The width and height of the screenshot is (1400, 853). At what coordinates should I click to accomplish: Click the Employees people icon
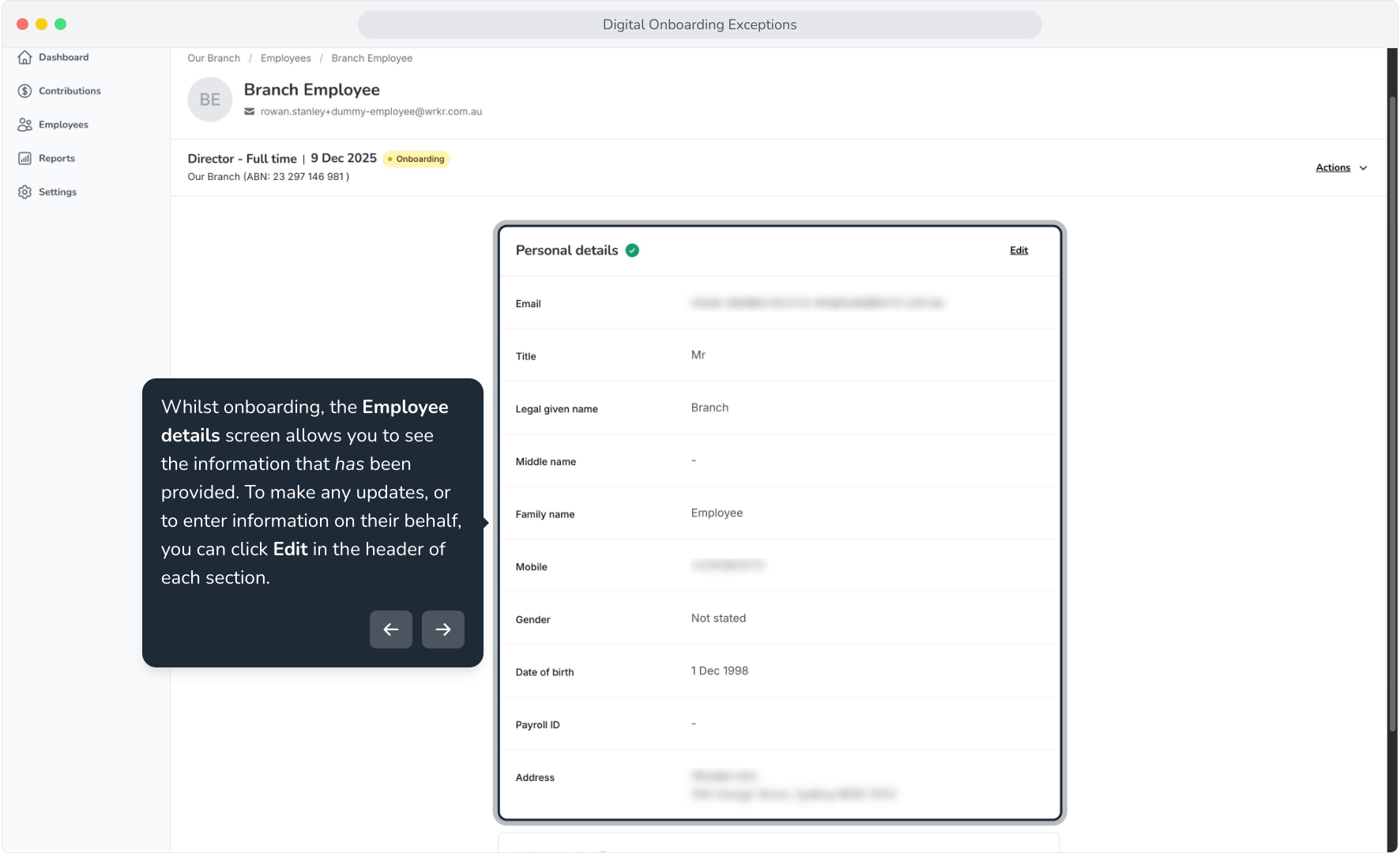[24, 125]
